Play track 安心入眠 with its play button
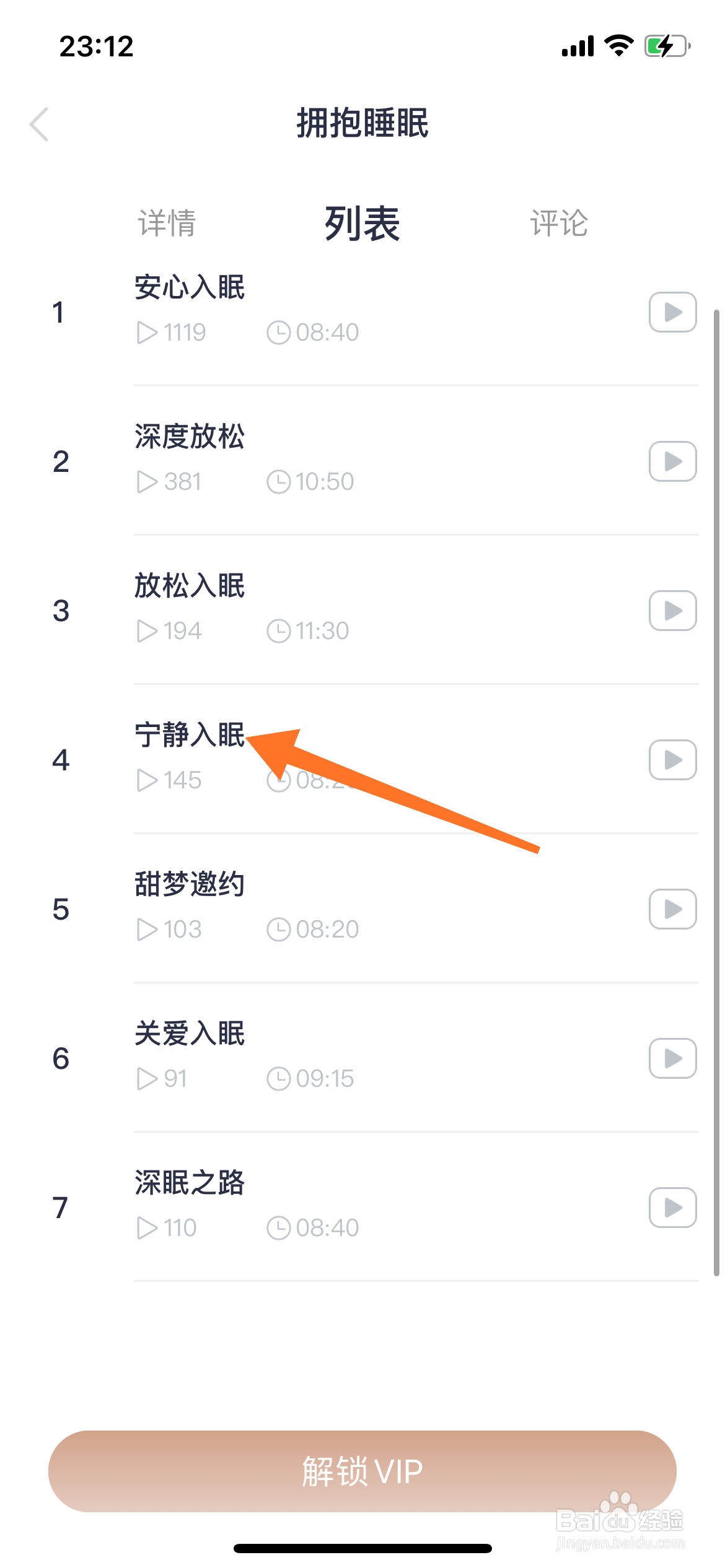Image resolution: width=725 pixels, height=1568 pixels. click(672, 311)
